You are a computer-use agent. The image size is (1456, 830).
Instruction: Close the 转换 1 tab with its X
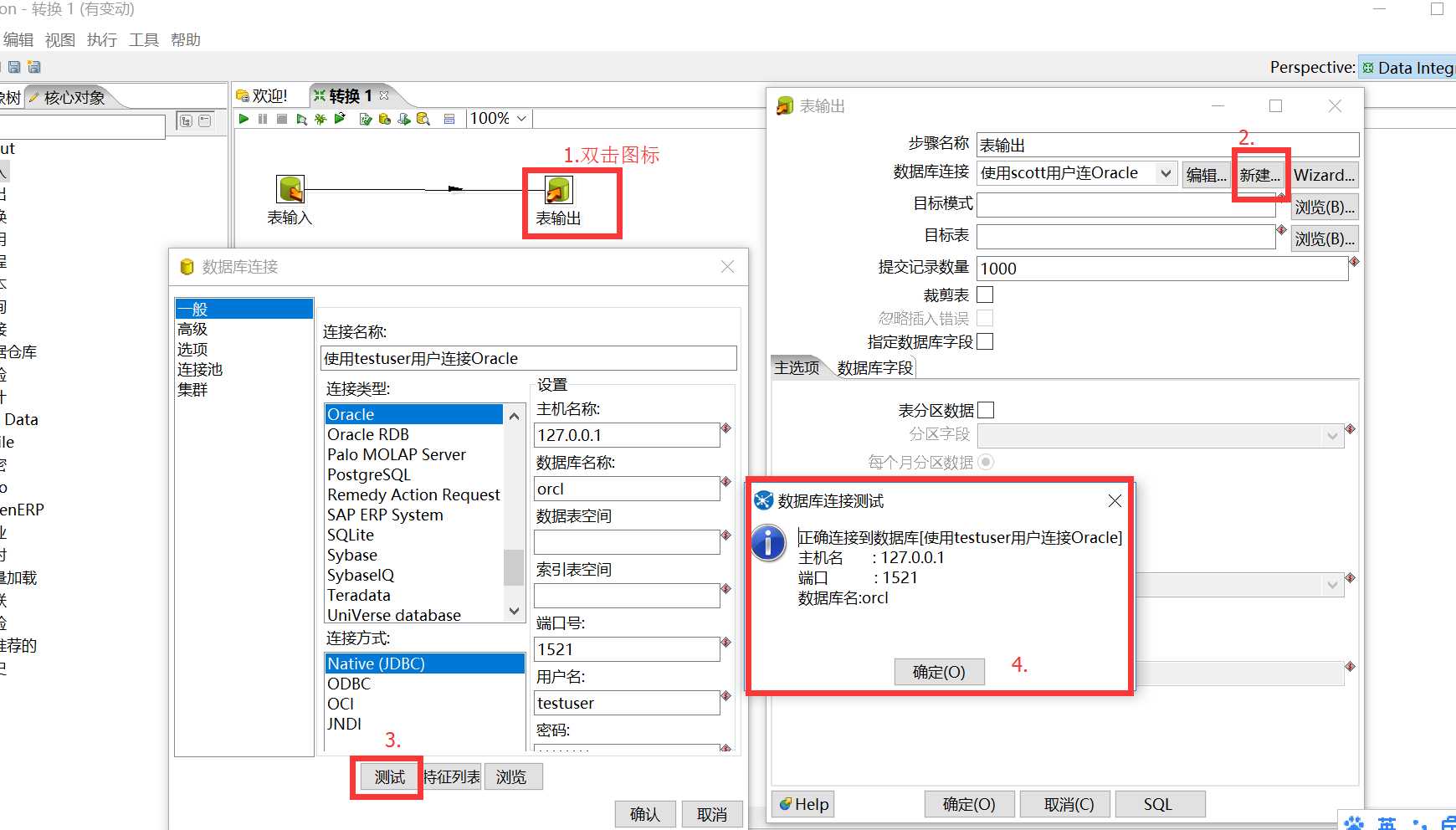[384, 95]
